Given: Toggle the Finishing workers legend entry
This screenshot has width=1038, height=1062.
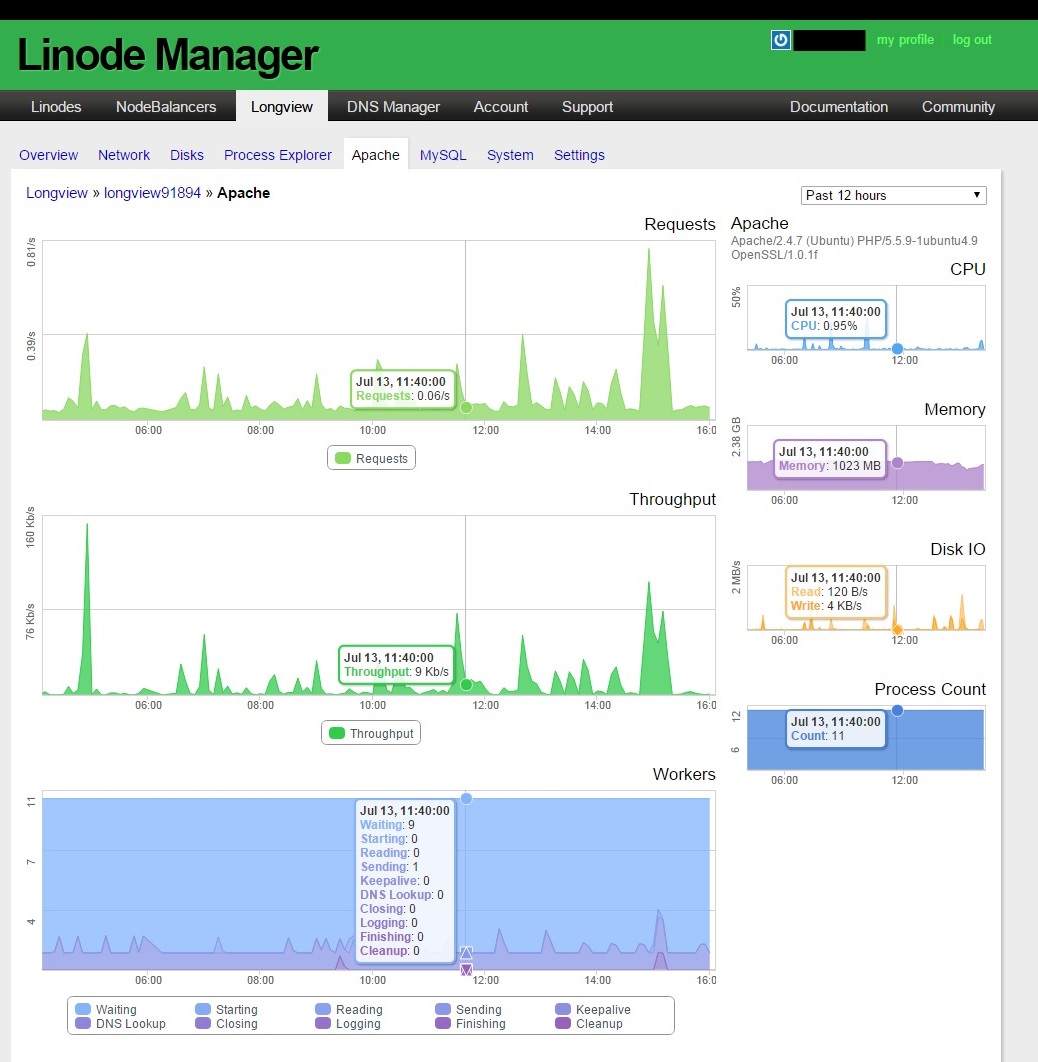Looking at the screenshot, I should point(471,1023).
